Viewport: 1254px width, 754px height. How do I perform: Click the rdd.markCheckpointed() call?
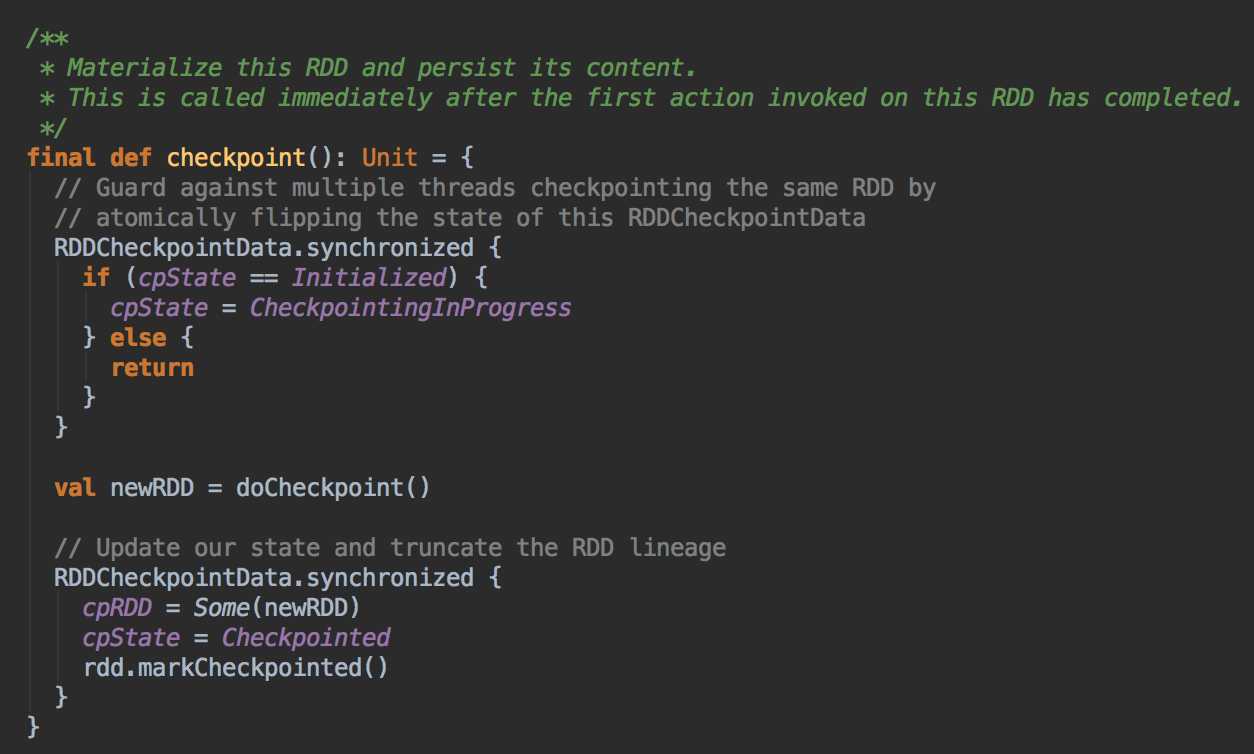[235, 668]
